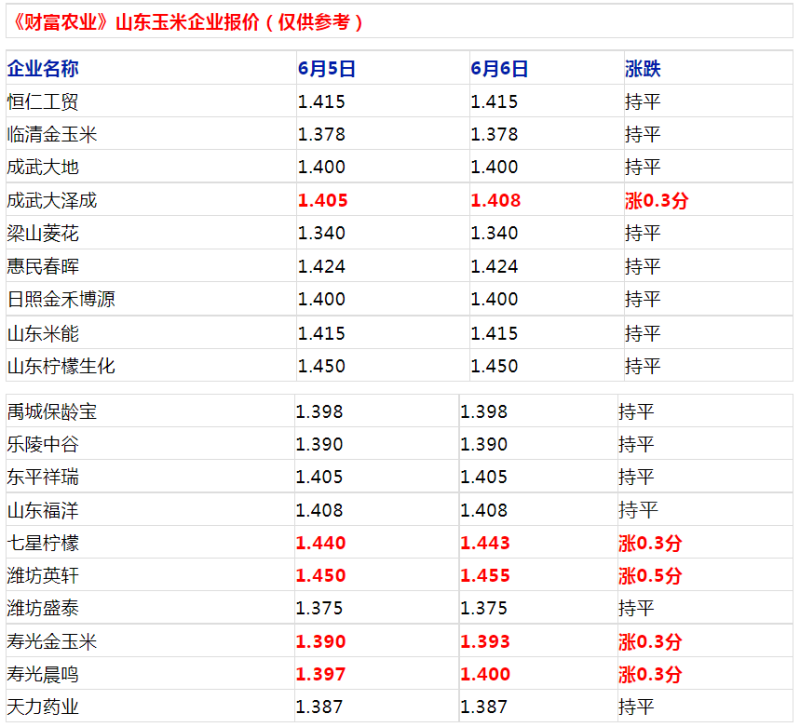Click 恒仁工贸's 6月5日 price 1.415
The height and width of the screenshot is (727, 800).
[x=321, y=102]
